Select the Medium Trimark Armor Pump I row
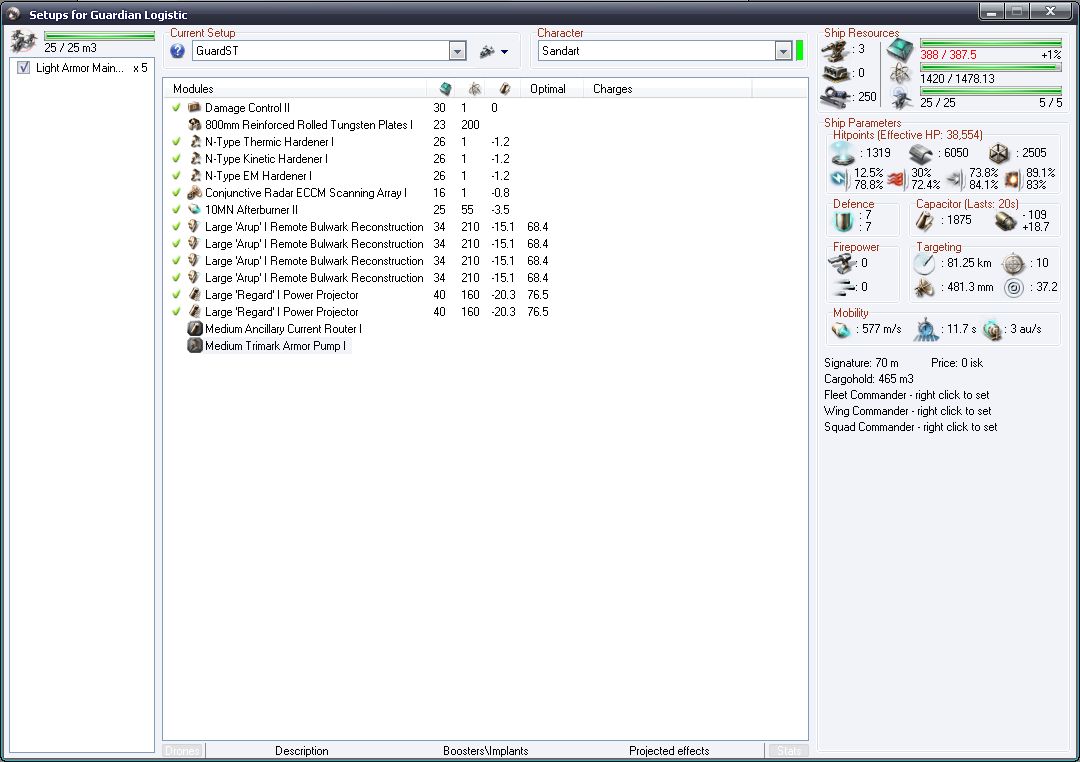 tap(269, 346)
